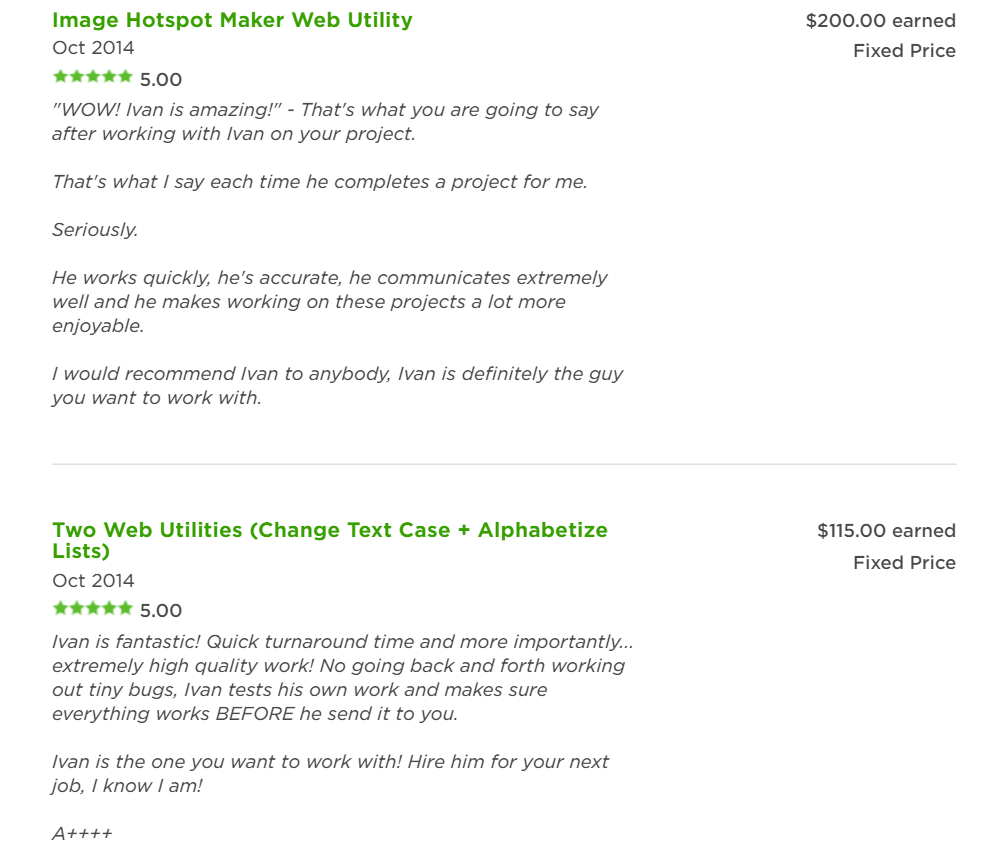Click the fifth star of the Hotspot Maker rating
Image resolution: width=1001 pixels, height=864 pixels.
click(x=125, y=77)
